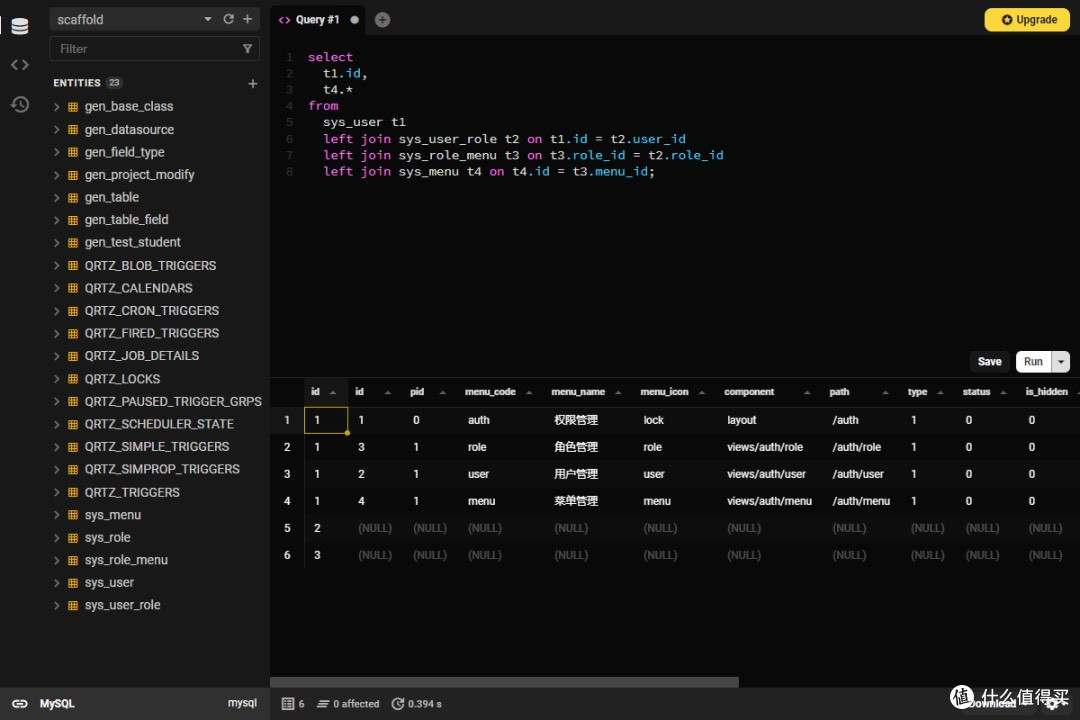Click the yellow Upgrade button
The width and height of the screenshot is (1080, 720).
(1027, 20)
